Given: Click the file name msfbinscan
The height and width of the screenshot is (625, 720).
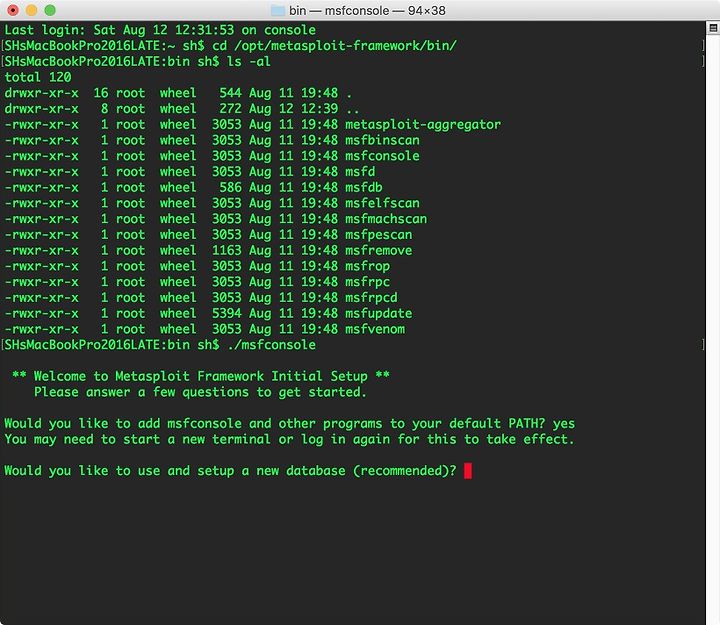Looking at the screenshot, I should coord(382,140).
